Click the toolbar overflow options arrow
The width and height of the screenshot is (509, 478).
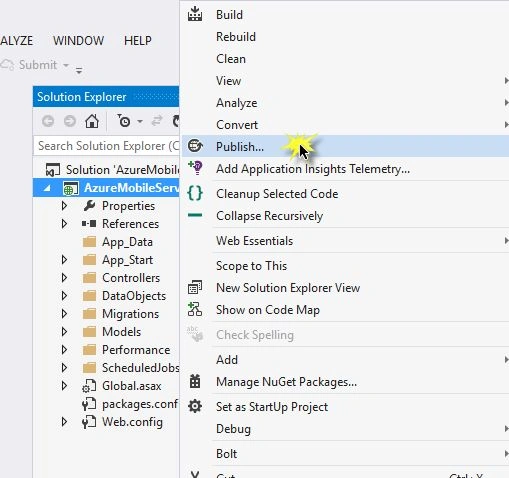[x=79, y=70]
